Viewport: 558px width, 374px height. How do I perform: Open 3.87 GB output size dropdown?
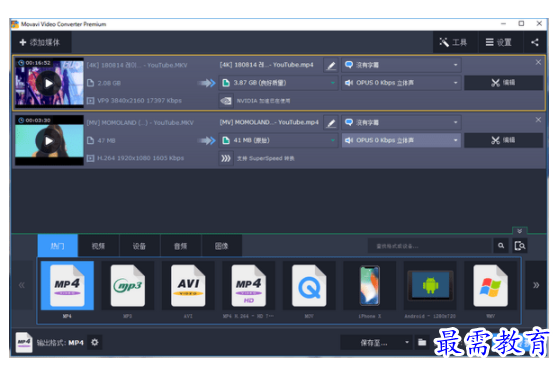(x=278, y=83)
